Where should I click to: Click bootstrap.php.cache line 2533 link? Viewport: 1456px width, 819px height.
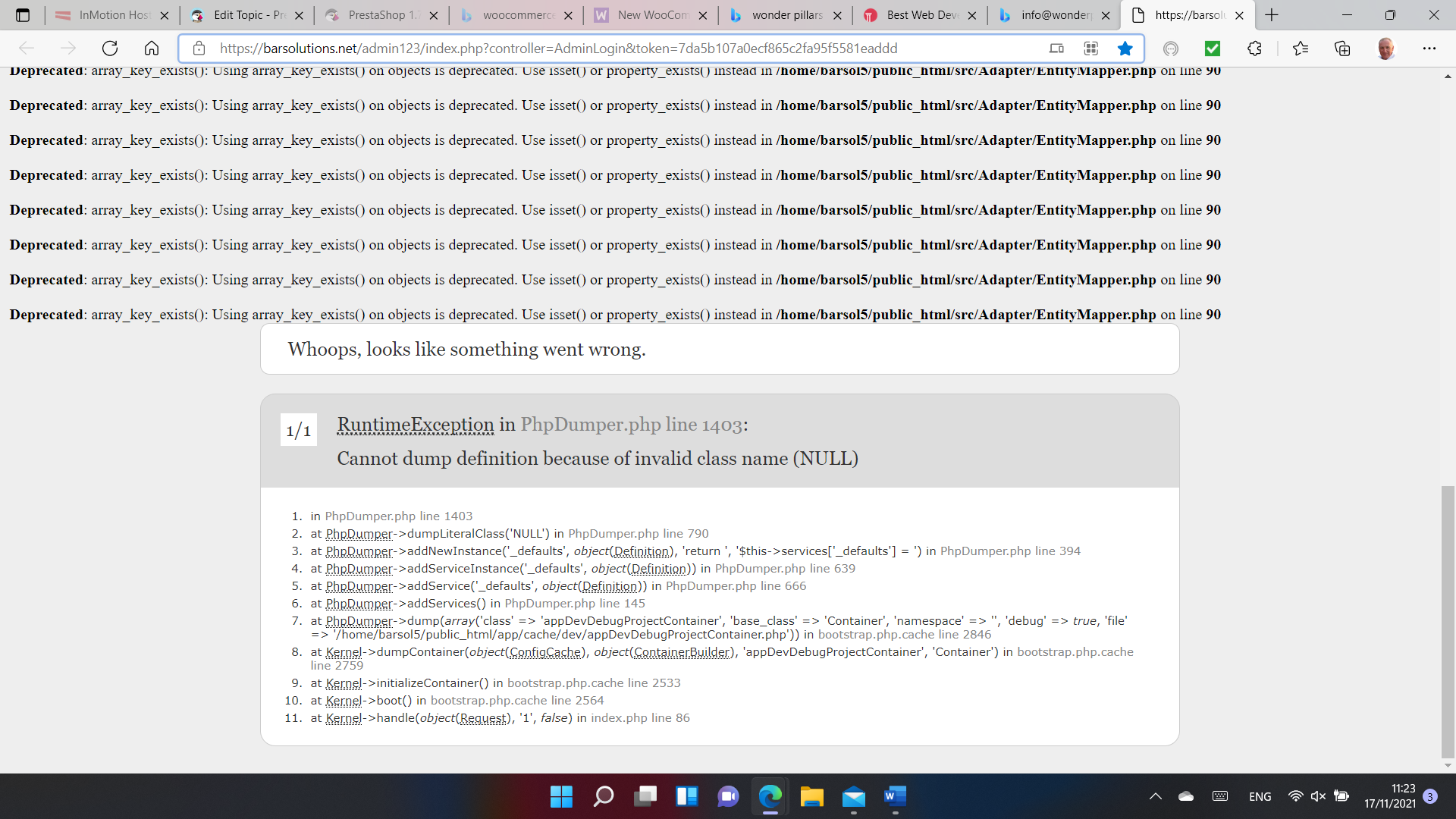(594, 683)
